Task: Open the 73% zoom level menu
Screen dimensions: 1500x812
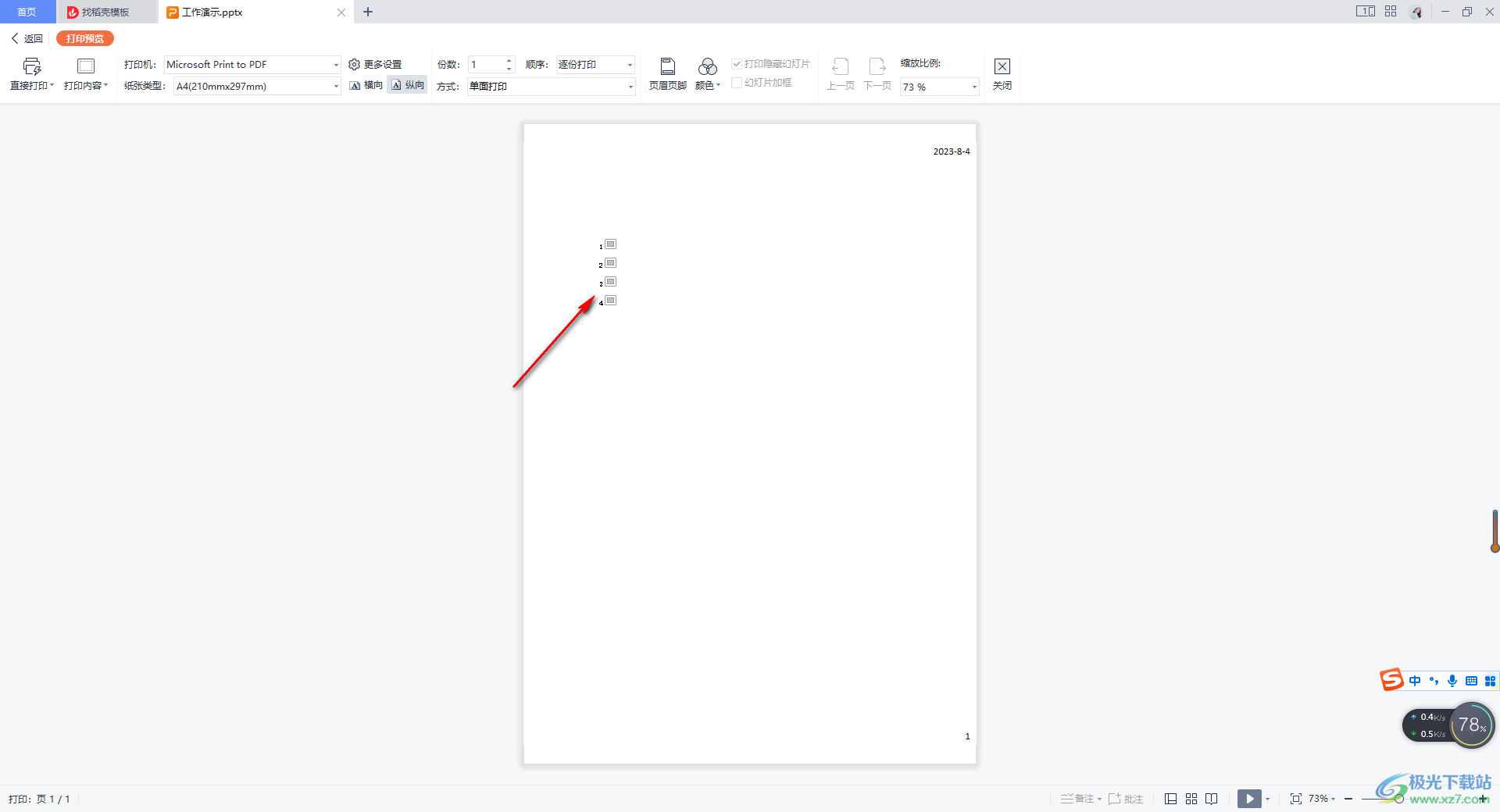Action: (1322, 799)
